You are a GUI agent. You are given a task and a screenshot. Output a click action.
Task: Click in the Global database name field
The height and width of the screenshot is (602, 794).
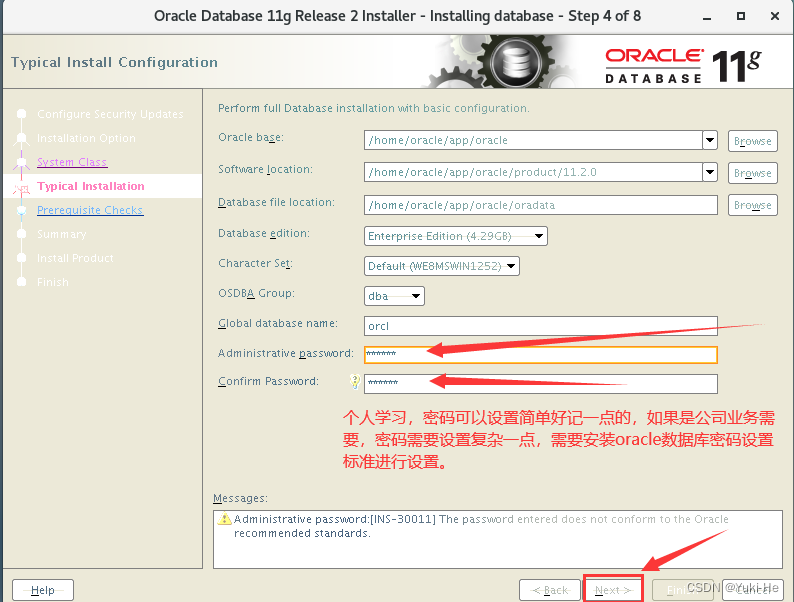point(540,326)
